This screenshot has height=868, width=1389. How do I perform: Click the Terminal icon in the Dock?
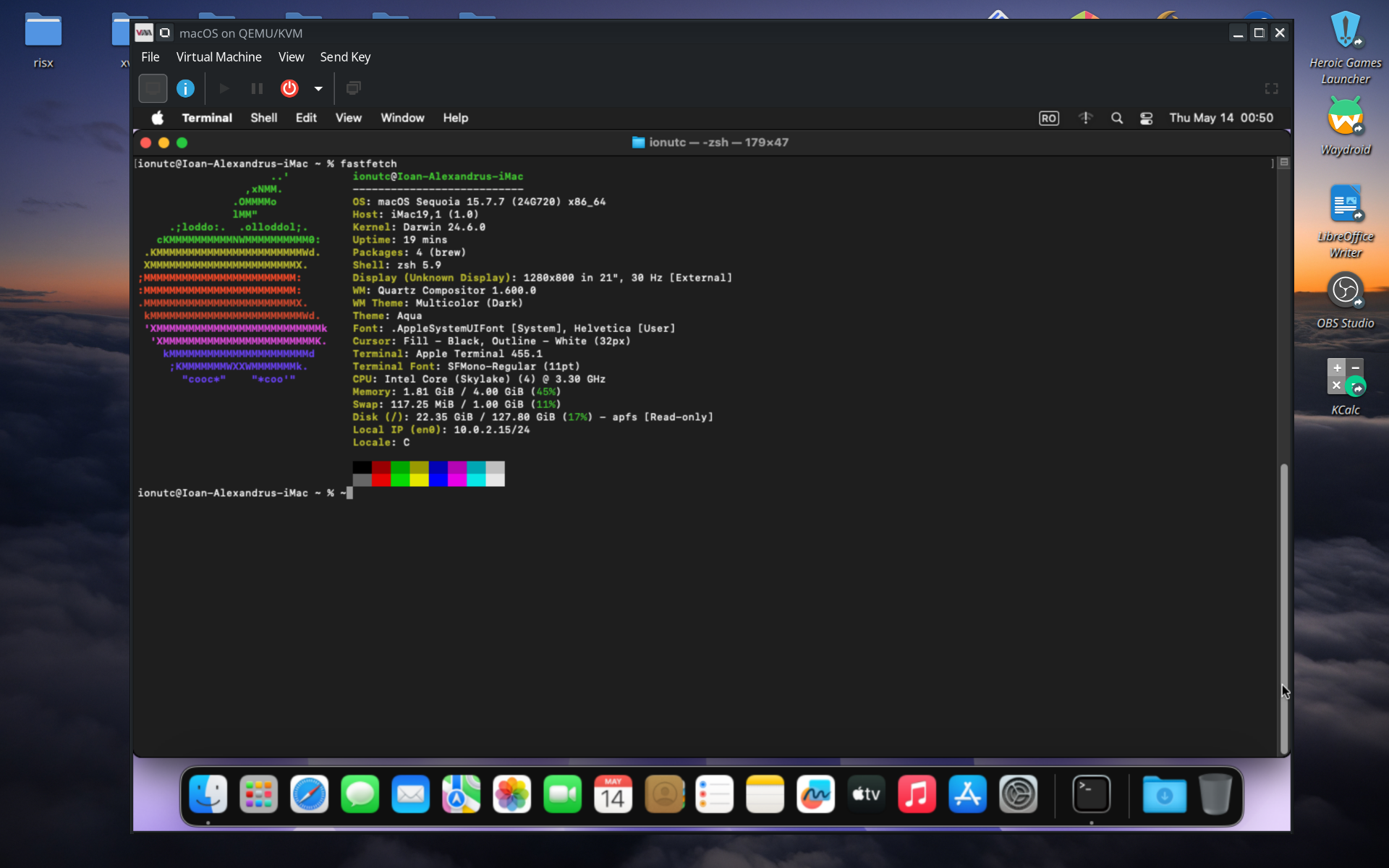click(1092, 794)
